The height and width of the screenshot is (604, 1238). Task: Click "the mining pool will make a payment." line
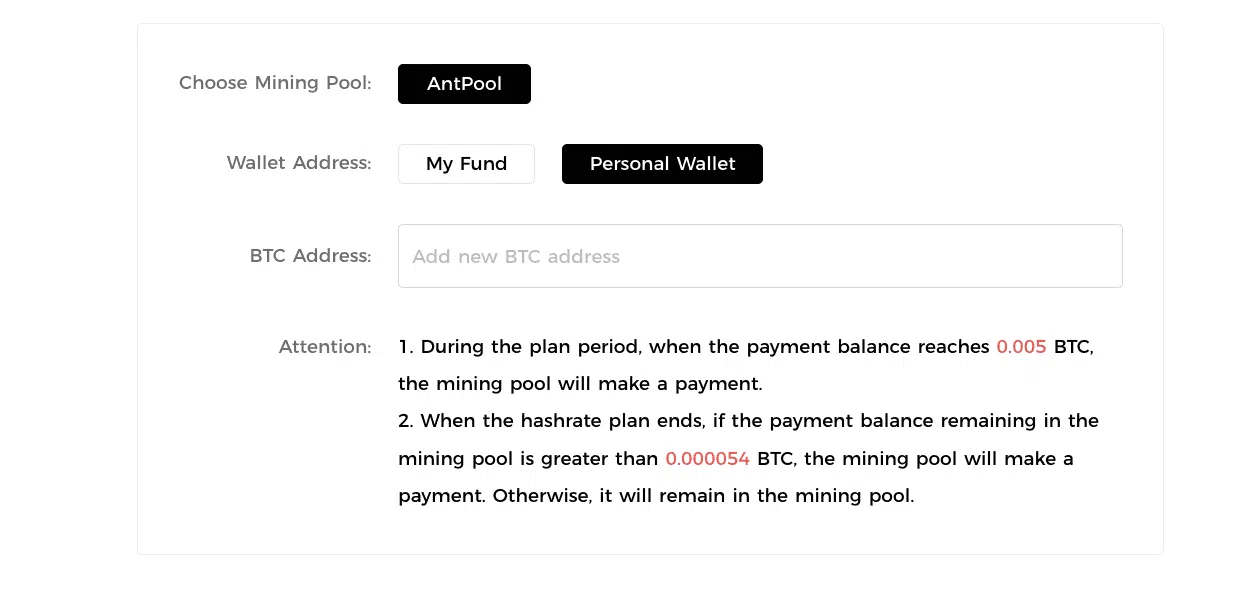point(580,384)
